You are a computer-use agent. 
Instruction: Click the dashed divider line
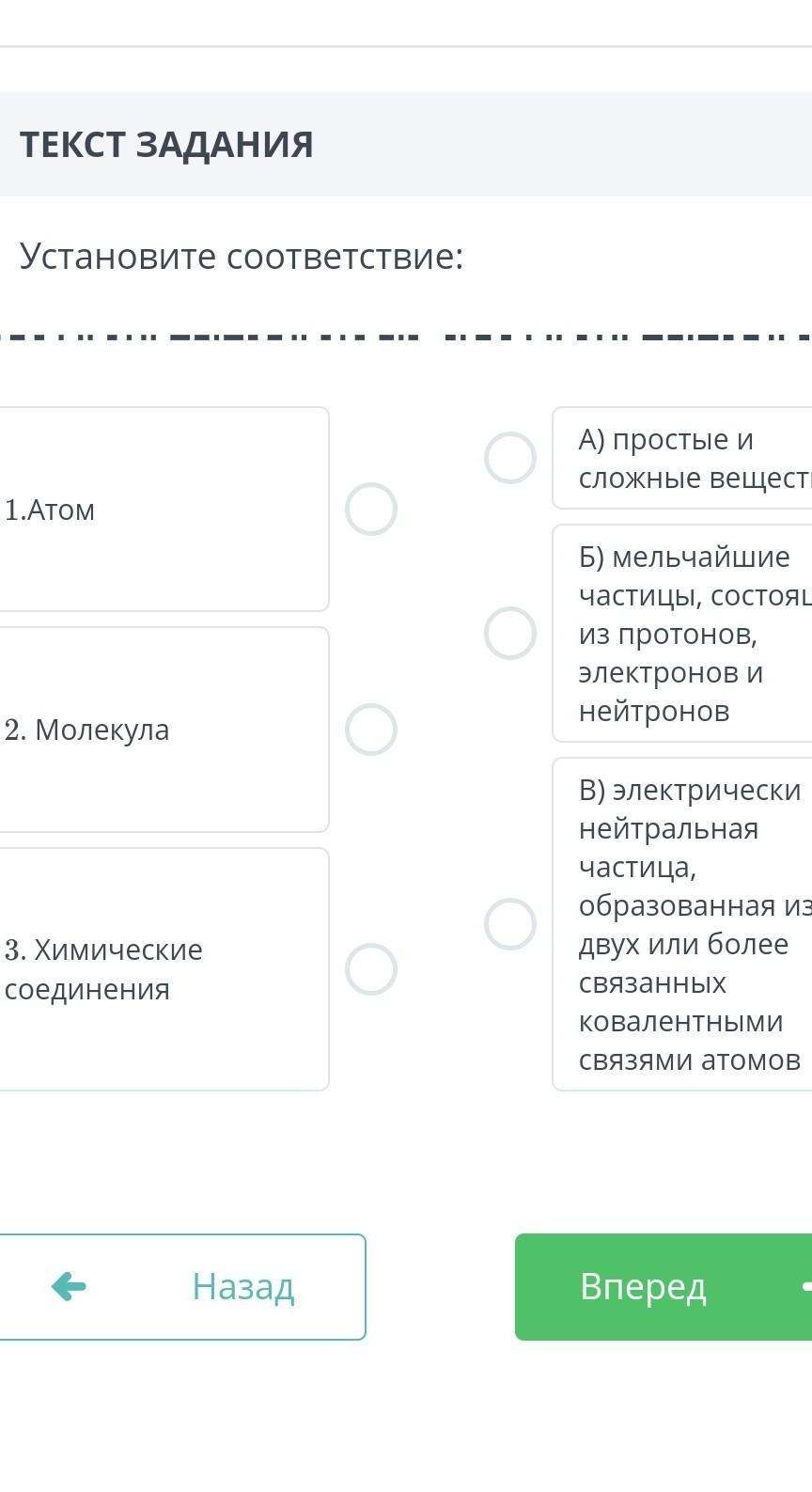[406, 336]
